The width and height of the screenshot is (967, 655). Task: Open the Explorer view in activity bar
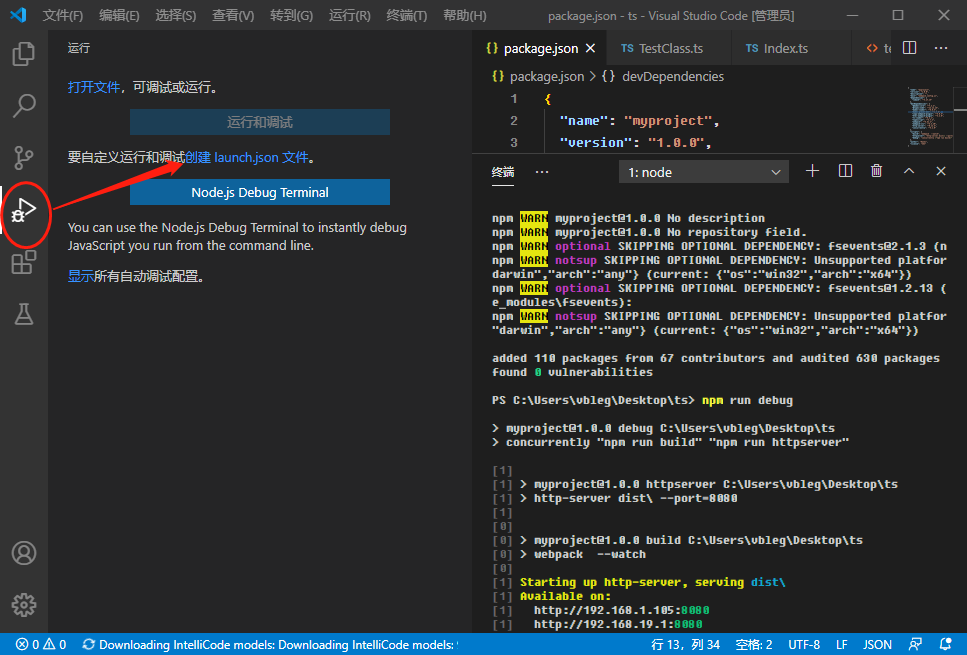23,54
